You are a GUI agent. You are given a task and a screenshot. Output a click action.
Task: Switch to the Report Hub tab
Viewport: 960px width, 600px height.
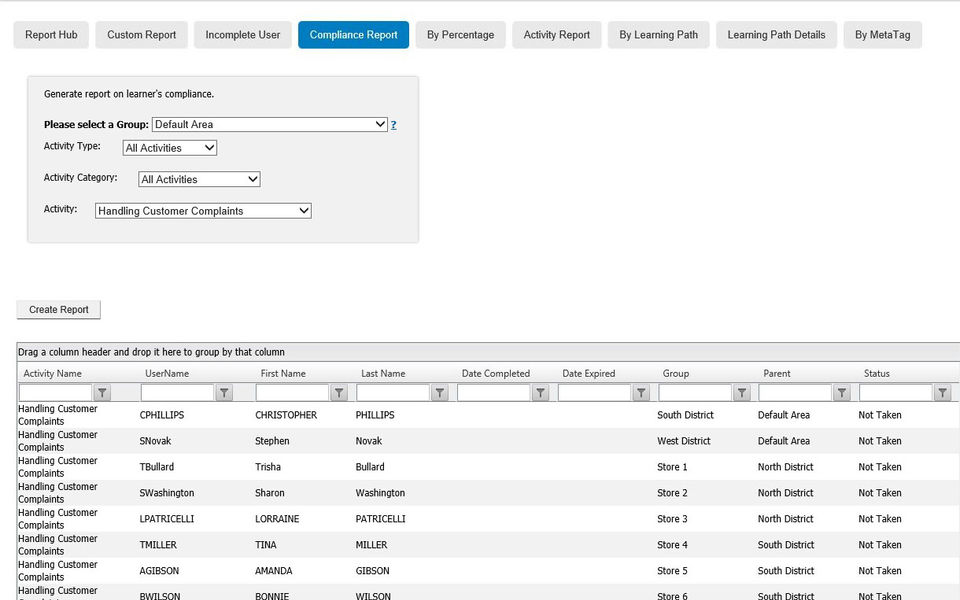coord(51,35)
